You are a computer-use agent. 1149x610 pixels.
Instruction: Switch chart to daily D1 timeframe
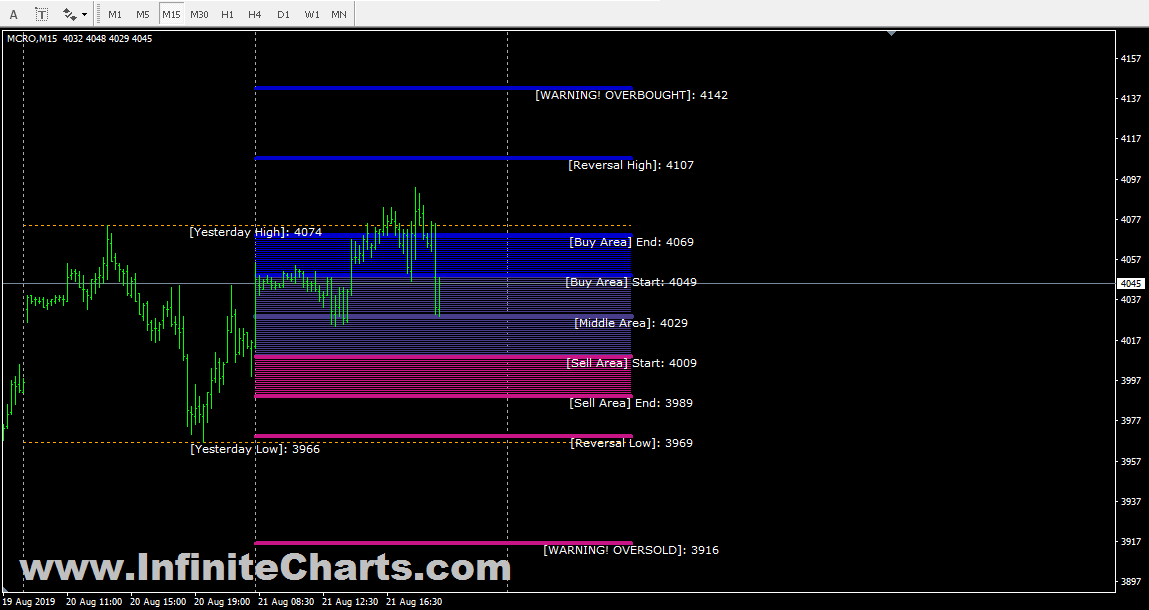[x=281, y=14]
